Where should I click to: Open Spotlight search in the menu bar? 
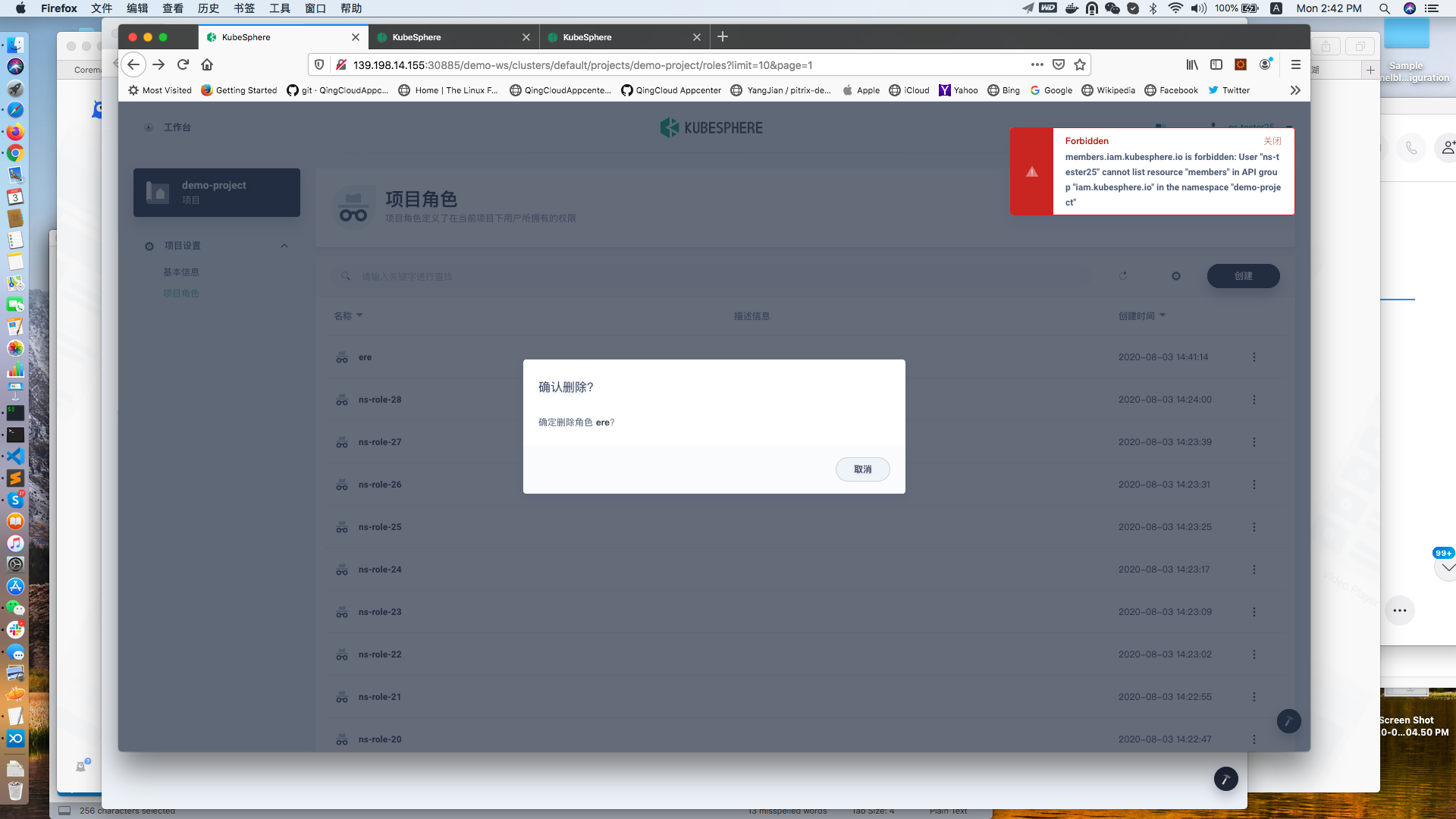(1385, 8)
